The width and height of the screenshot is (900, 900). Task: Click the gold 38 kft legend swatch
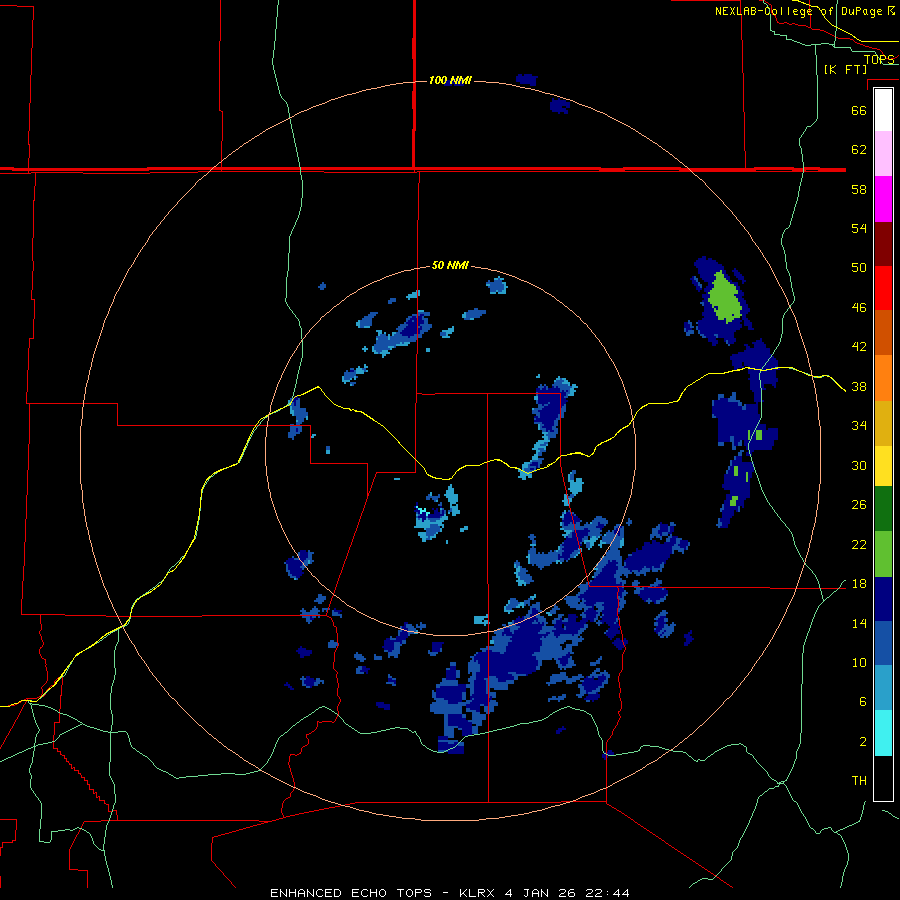[883, 423]
